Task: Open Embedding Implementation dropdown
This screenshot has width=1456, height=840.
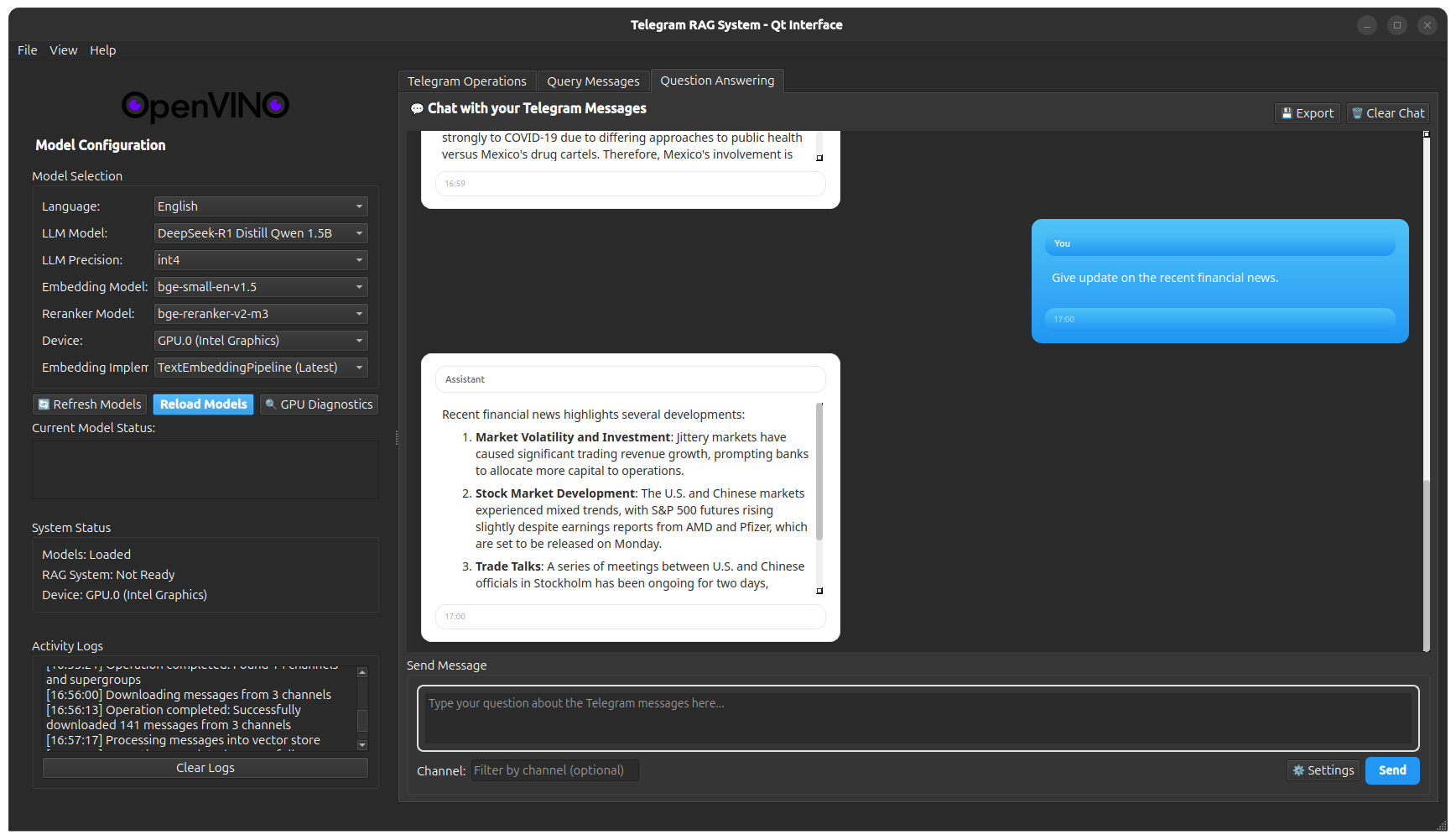Action: coord(261,368)
